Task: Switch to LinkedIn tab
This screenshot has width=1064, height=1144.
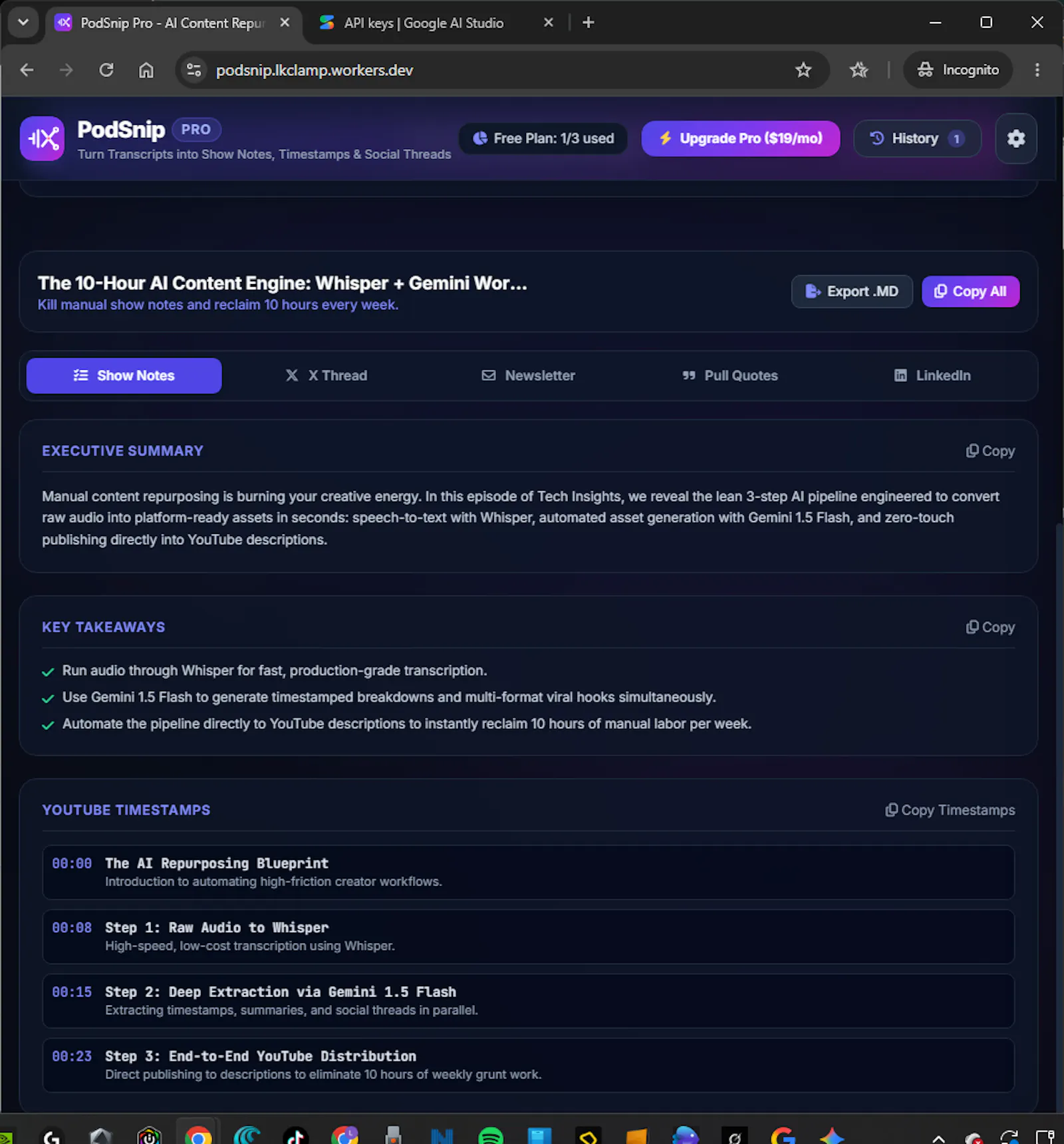Action: click(x=932, y=376)
